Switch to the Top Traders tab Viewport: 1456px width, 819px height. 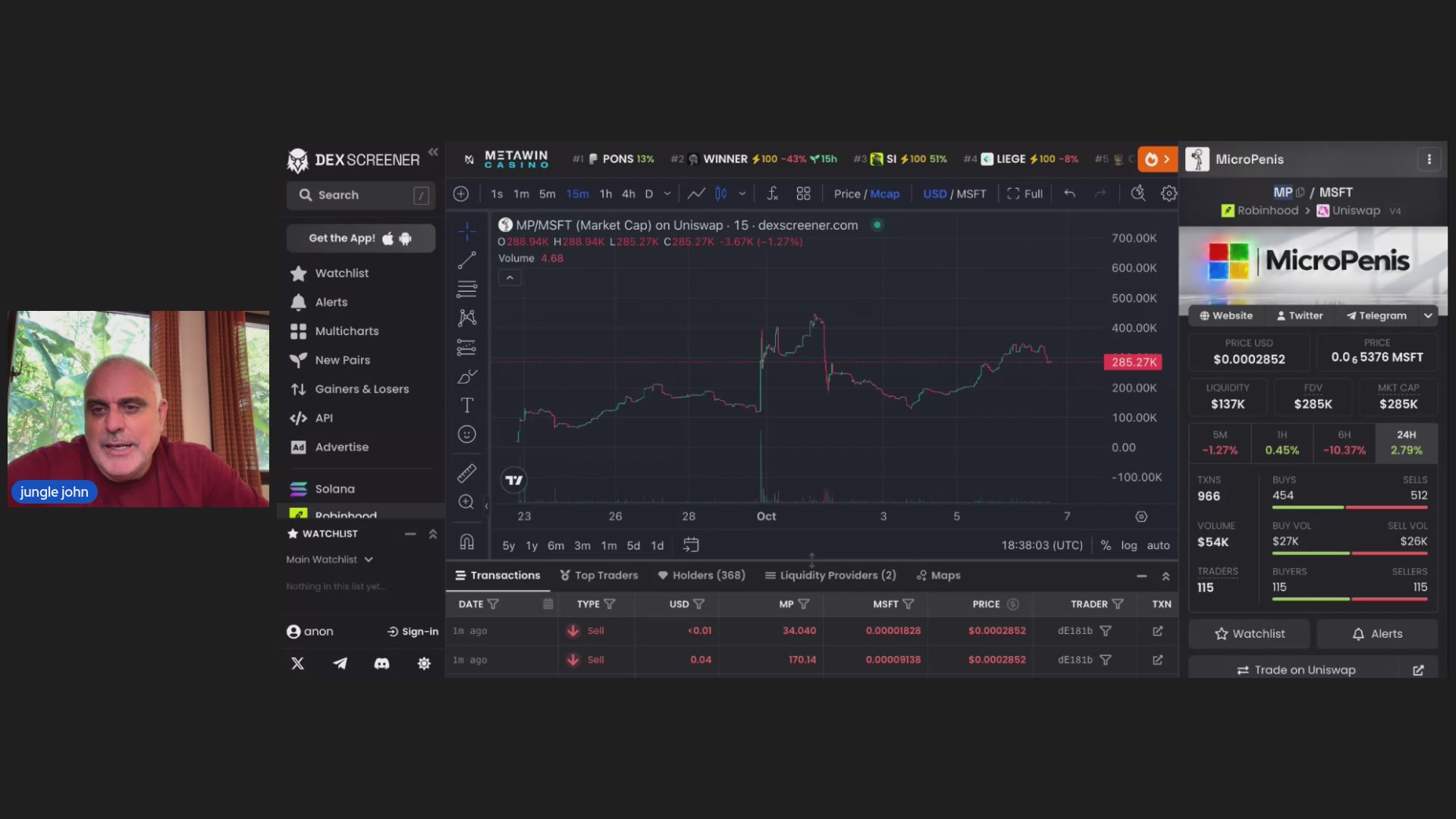coord(599,576)
